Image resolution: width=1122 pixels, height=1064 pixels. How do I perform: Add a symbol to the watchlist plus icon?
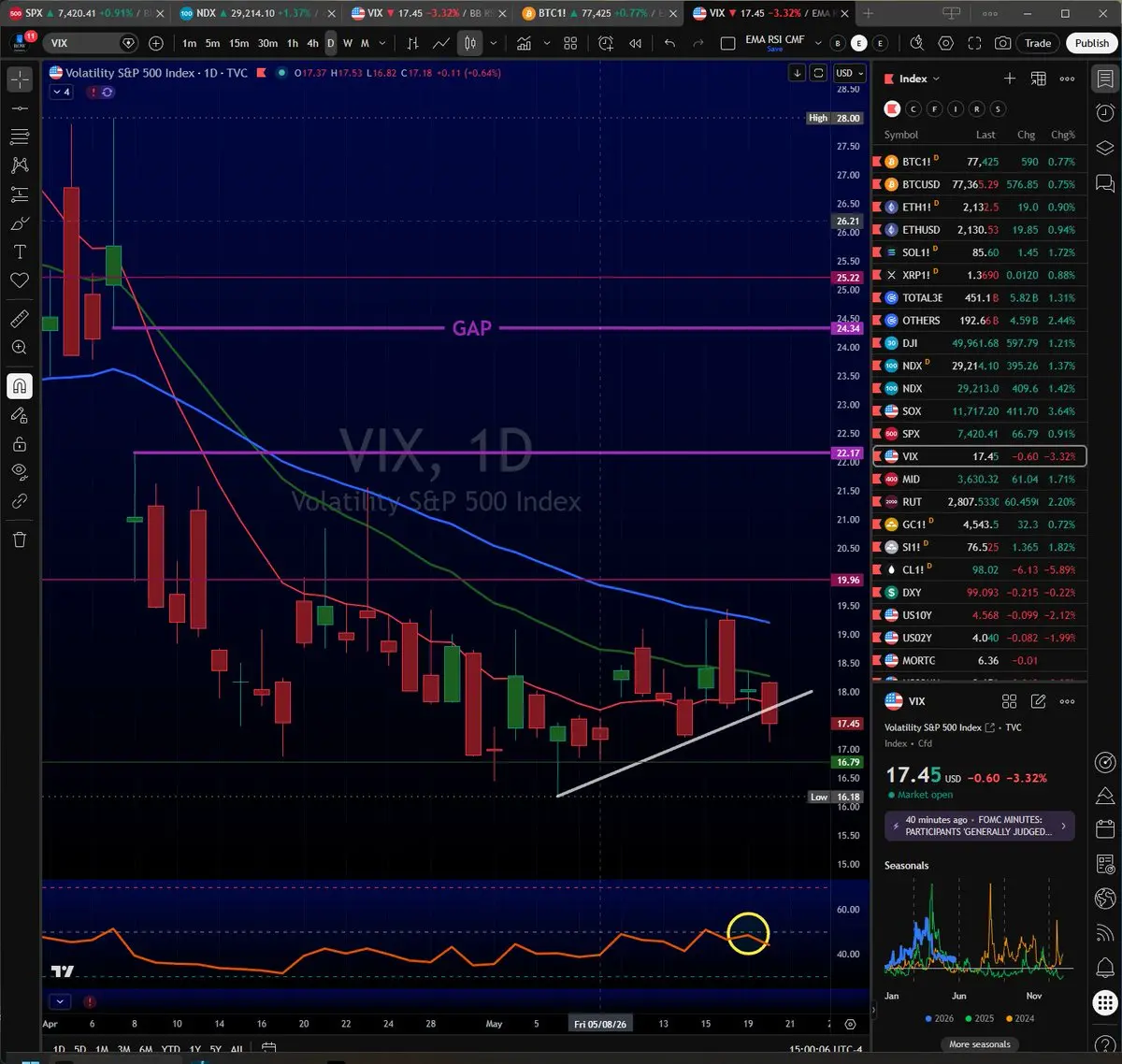coord(1010,79)
